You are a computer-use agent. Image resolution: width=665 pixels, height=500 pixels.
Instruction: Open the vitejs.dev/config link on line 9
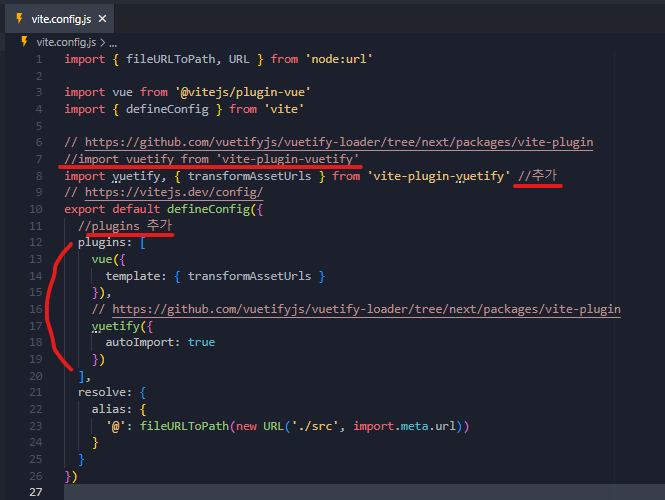[174, 192]
